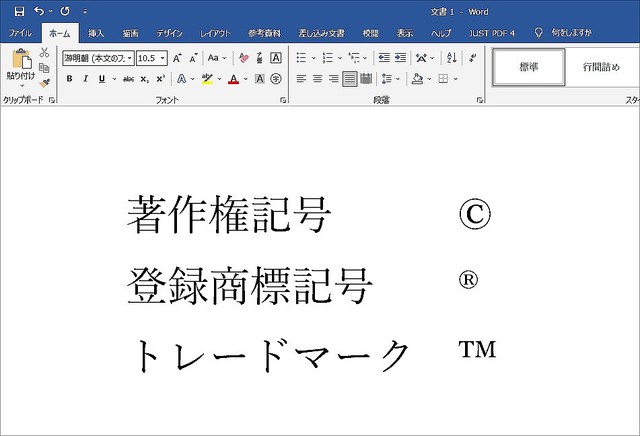Center the text

pyautogui.click(x=317, y=79)
